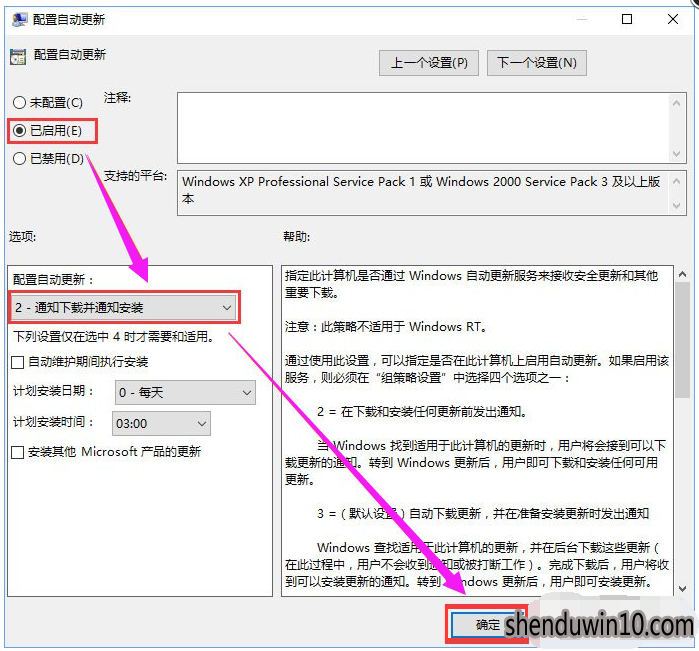This screenshot has width=699, height=651.
Task: Click the title bar window icon
Action: 20,20
